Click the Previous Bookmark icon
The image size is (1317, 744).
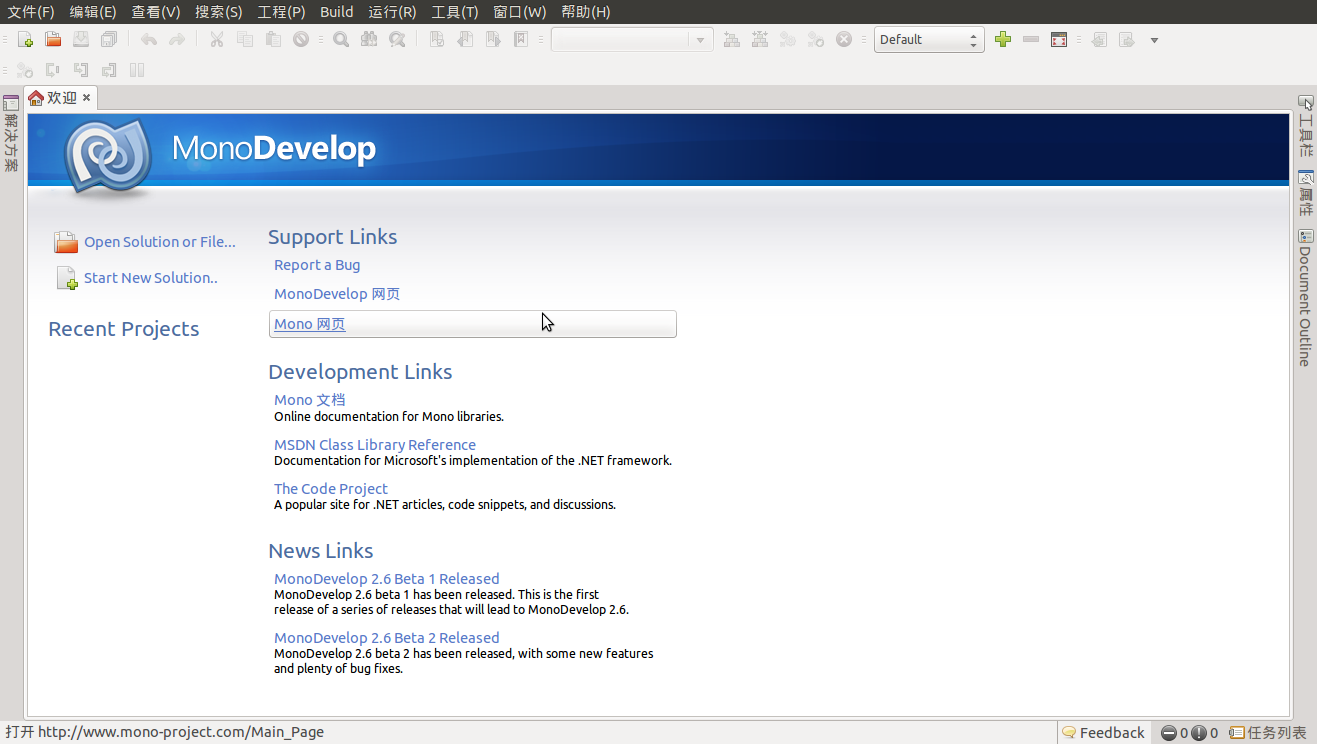(465, 40)
